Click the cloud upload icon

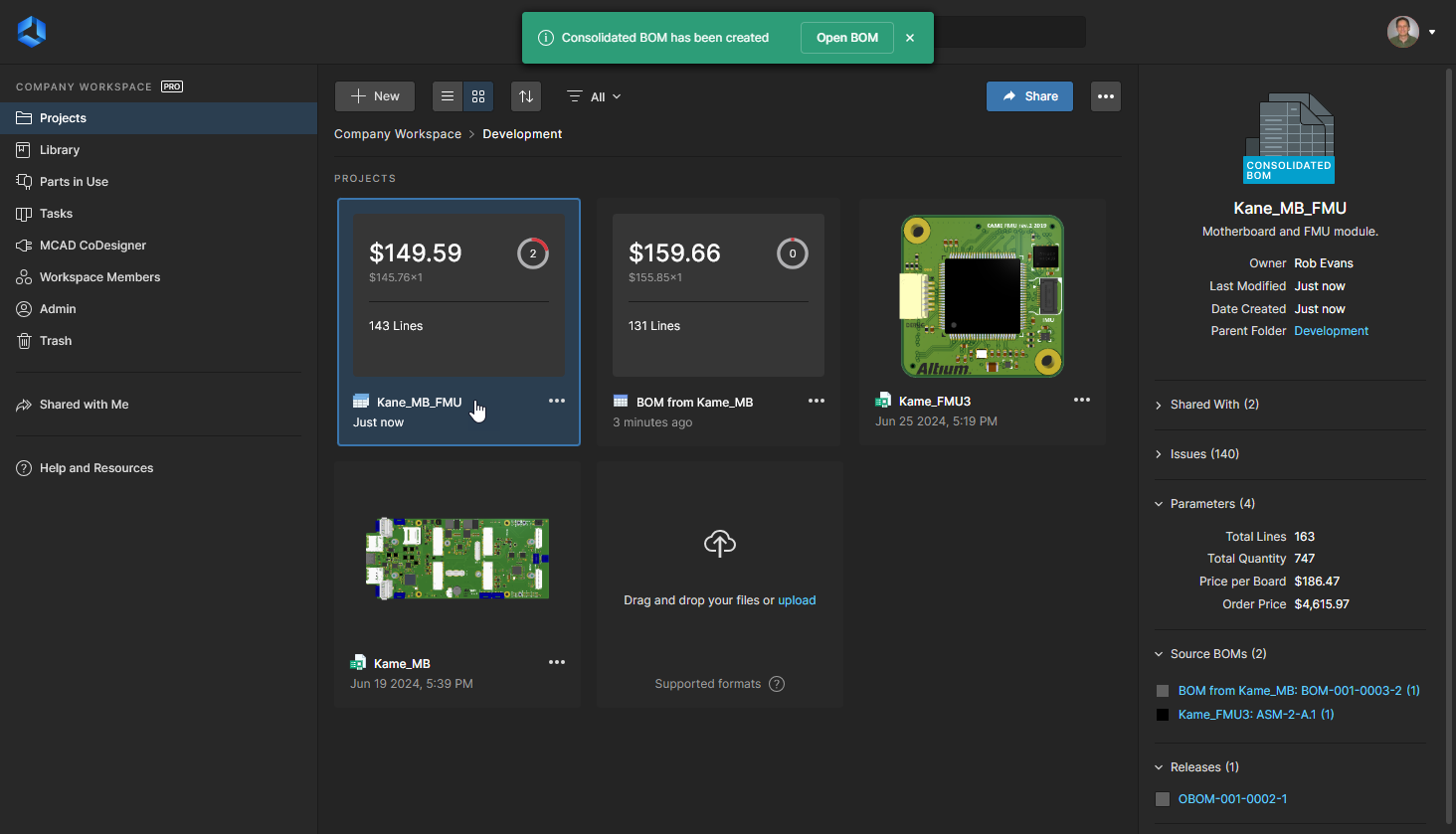(720, 543)
